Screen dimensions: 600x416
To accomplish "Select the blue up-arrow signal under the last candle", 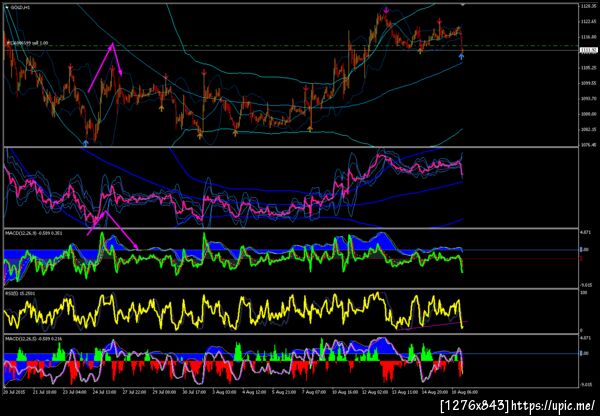I will (461, 57).
